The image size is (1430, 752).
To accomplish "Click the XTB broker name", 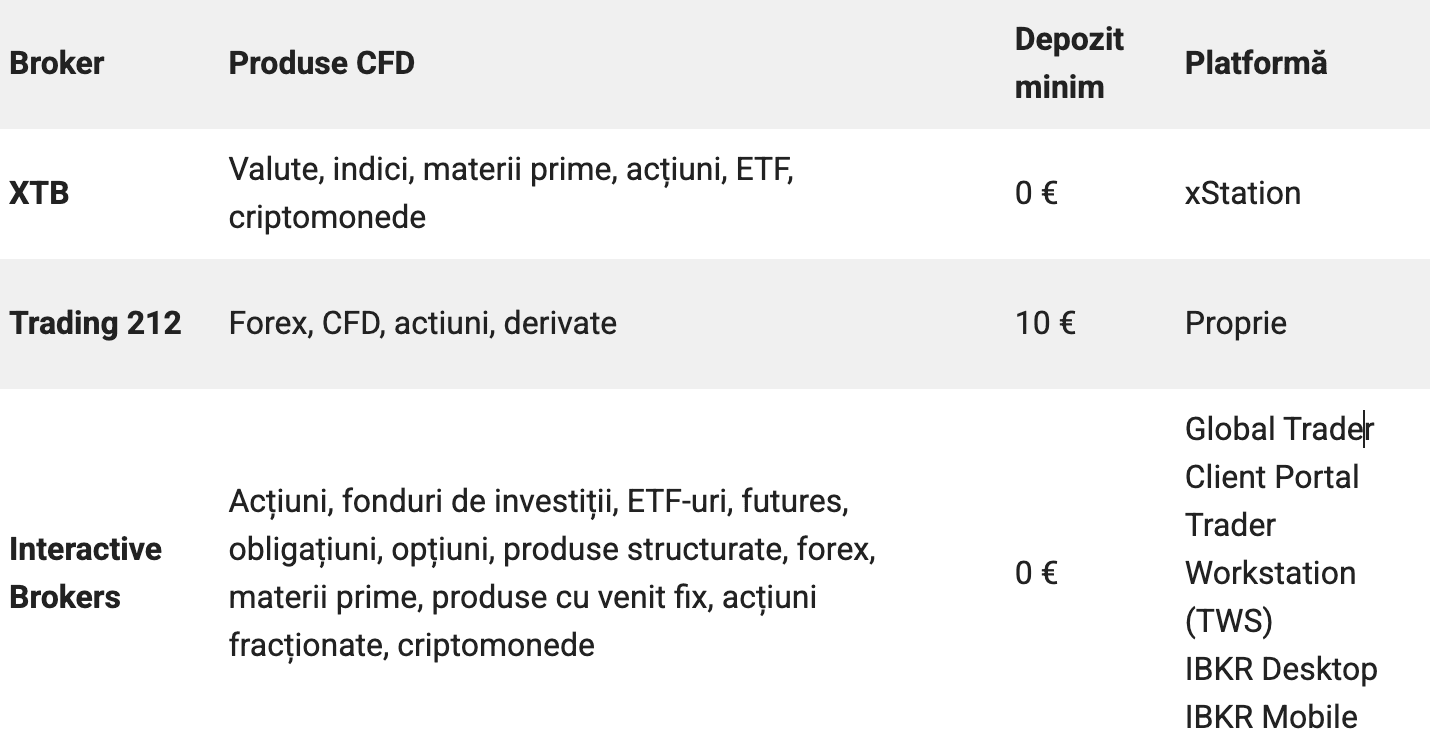I will [x=39, y=193].
